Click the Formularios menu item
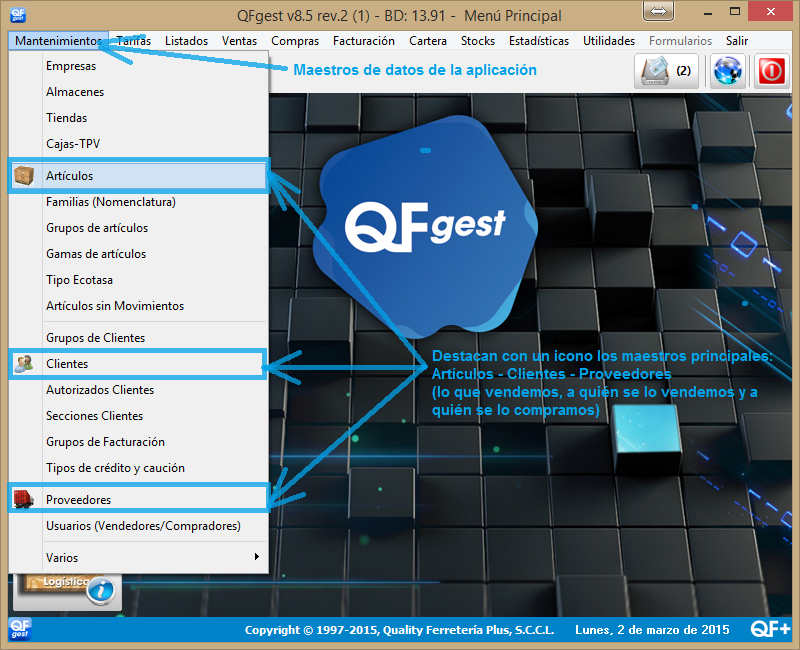Screen dimensions: 800x650 click(680, 41)
